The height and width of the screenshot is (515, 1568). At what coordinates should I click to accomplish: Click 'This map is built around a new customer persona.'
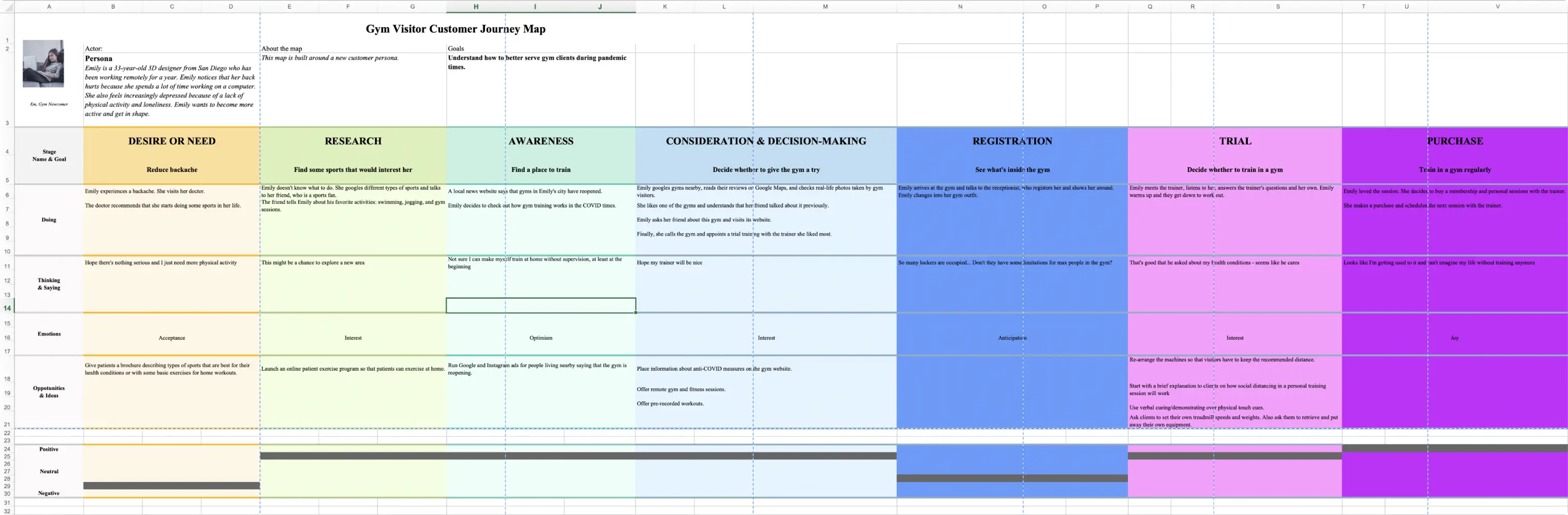(330, 58)
